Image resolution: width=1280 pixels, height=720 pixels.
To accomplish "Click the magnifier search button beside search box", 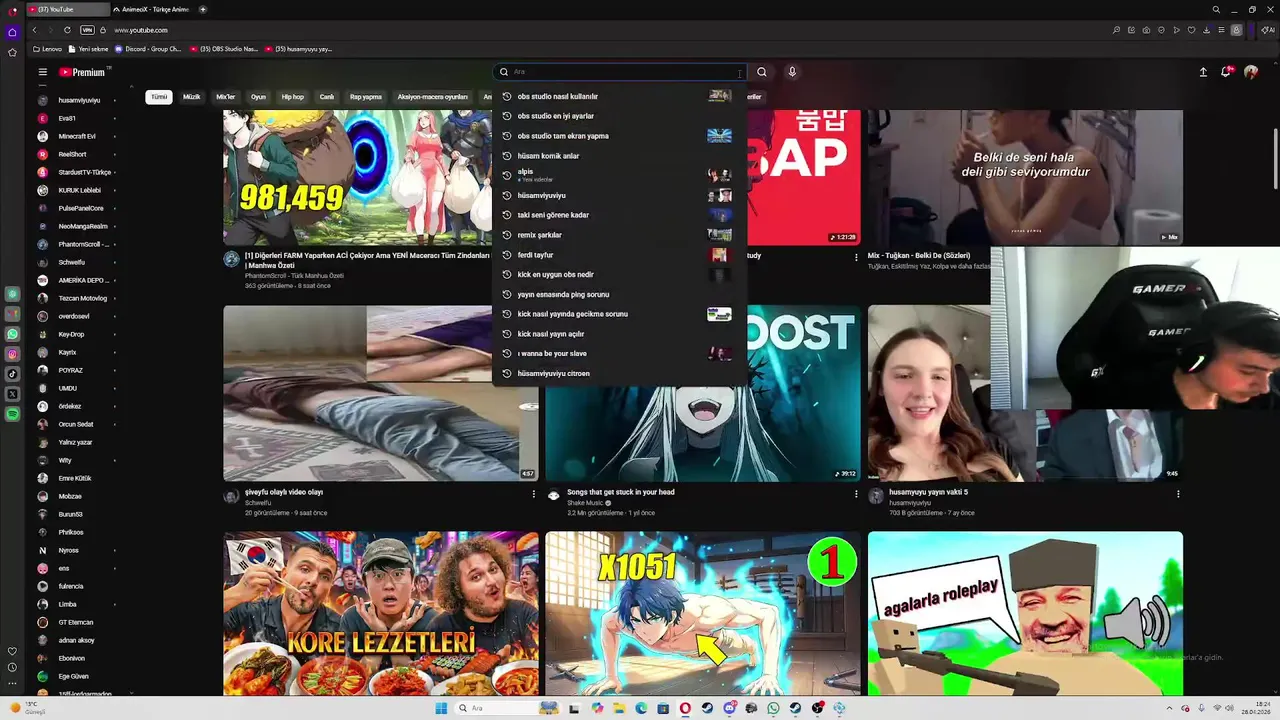I will 761,72.
